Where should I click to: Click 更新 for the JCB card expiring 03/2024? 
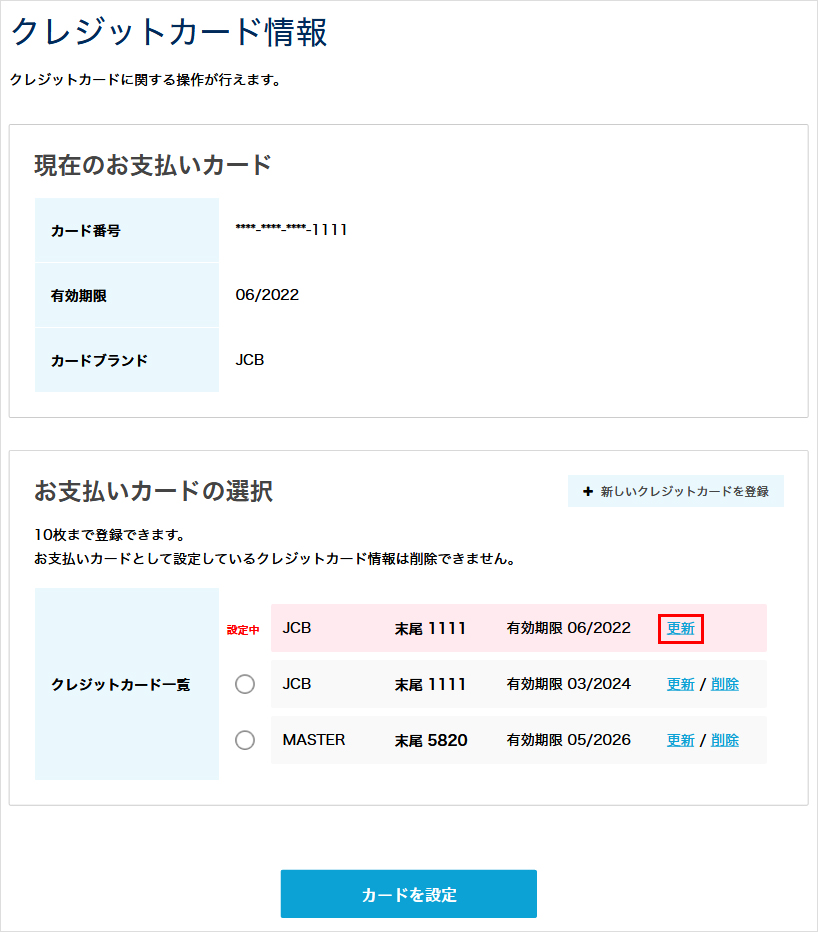[x=680, y=684]
